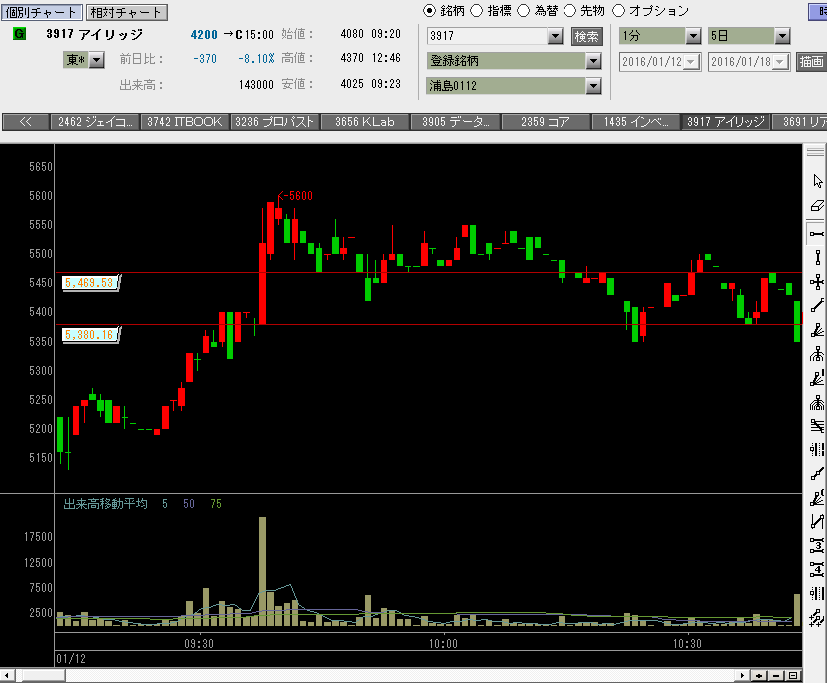Select the first arc lines tool
Viewport: 827px width, 683px height.
coord(817,354)
